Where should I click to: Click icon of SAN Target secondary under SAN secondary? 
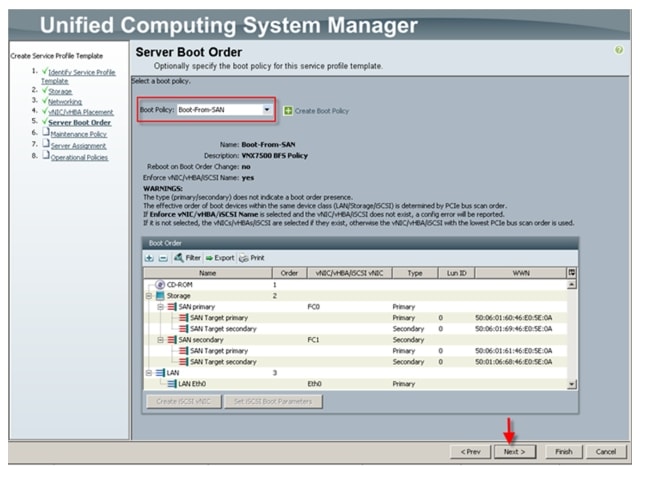183,362
